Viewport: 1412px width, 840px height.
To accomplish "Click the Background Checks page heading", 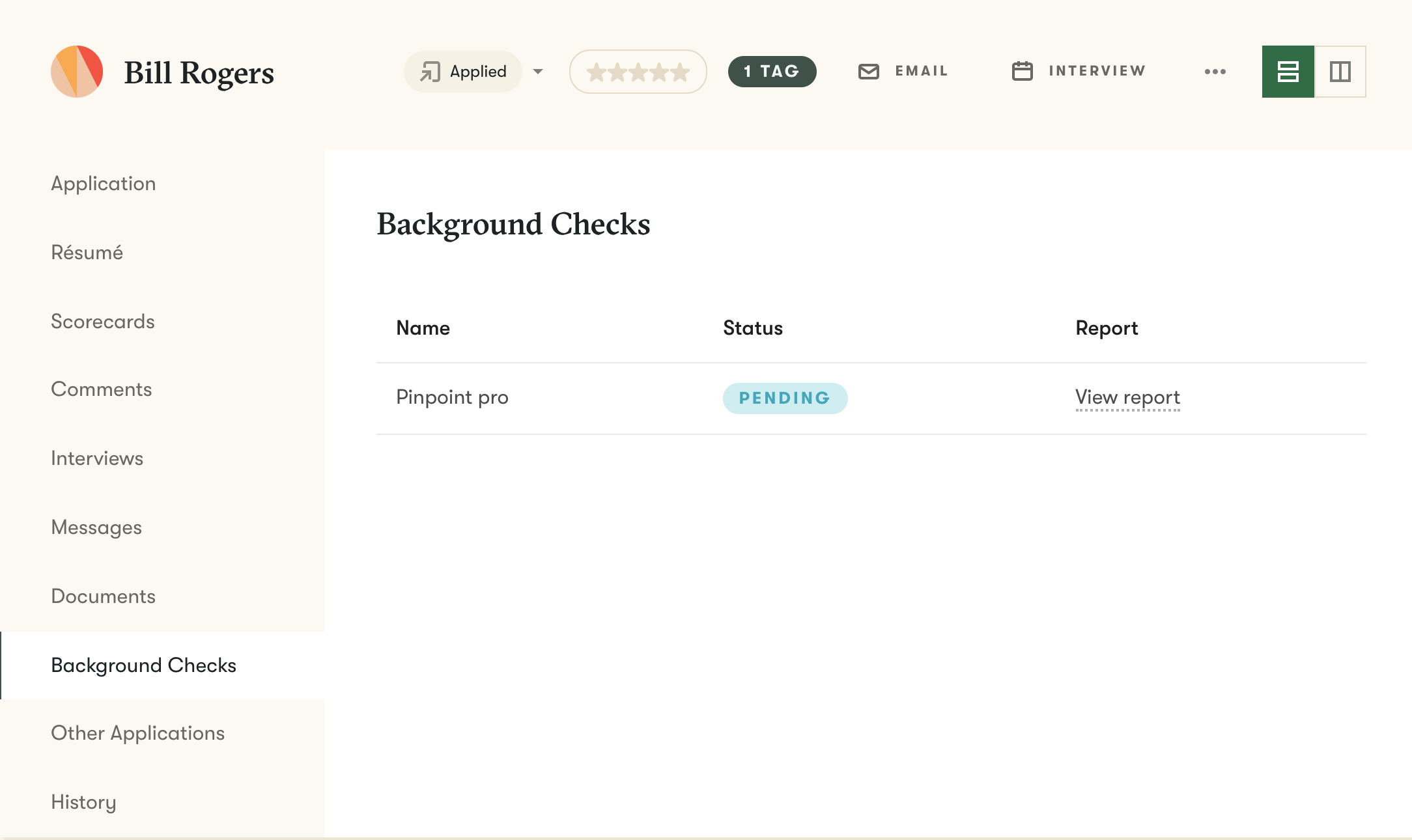I will click(x=513, y=225).
